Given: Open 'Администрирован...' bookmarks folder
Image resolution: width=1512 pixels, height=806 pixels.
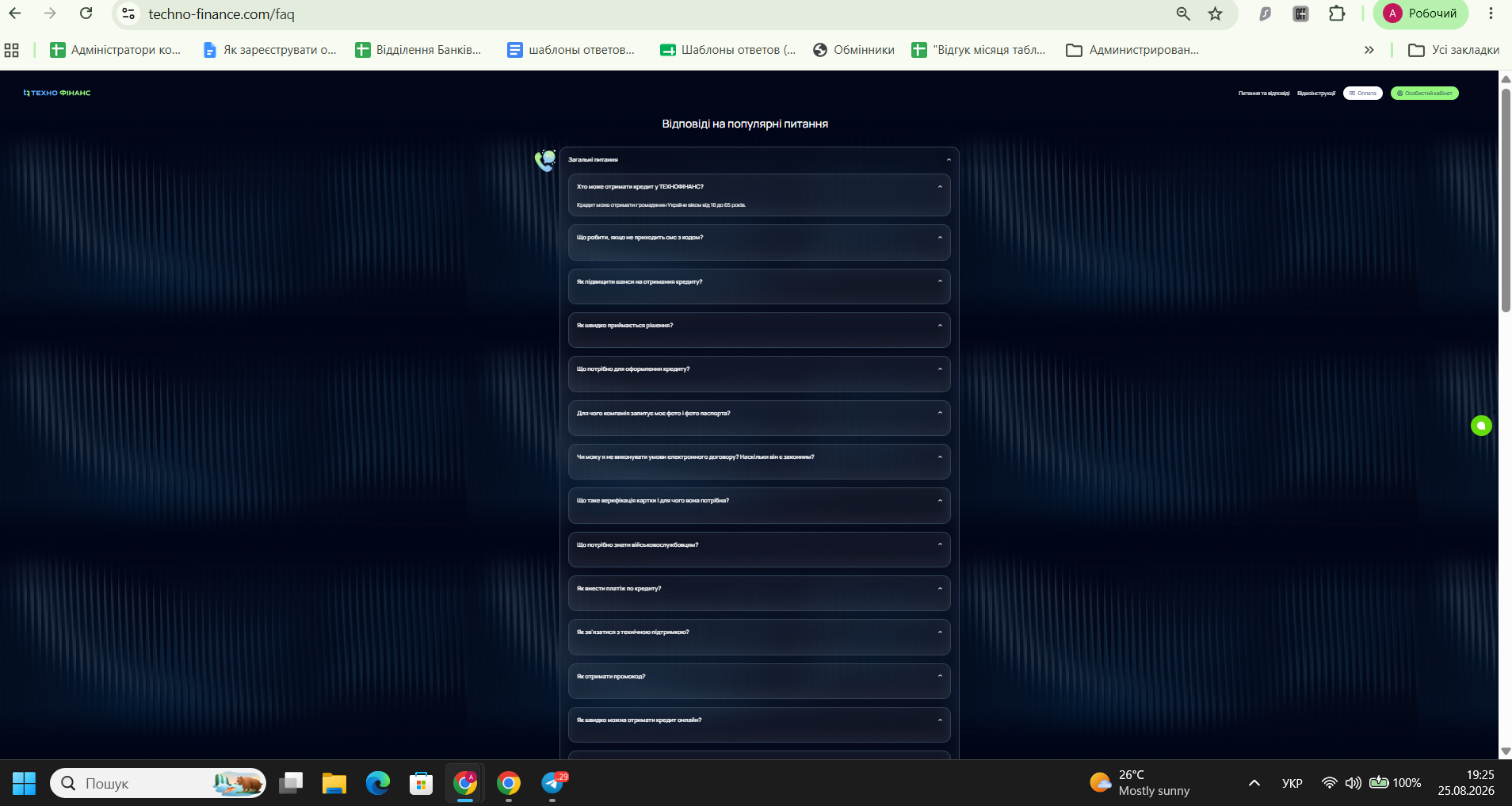Looking at the screenshot, I should point(1132,50).
